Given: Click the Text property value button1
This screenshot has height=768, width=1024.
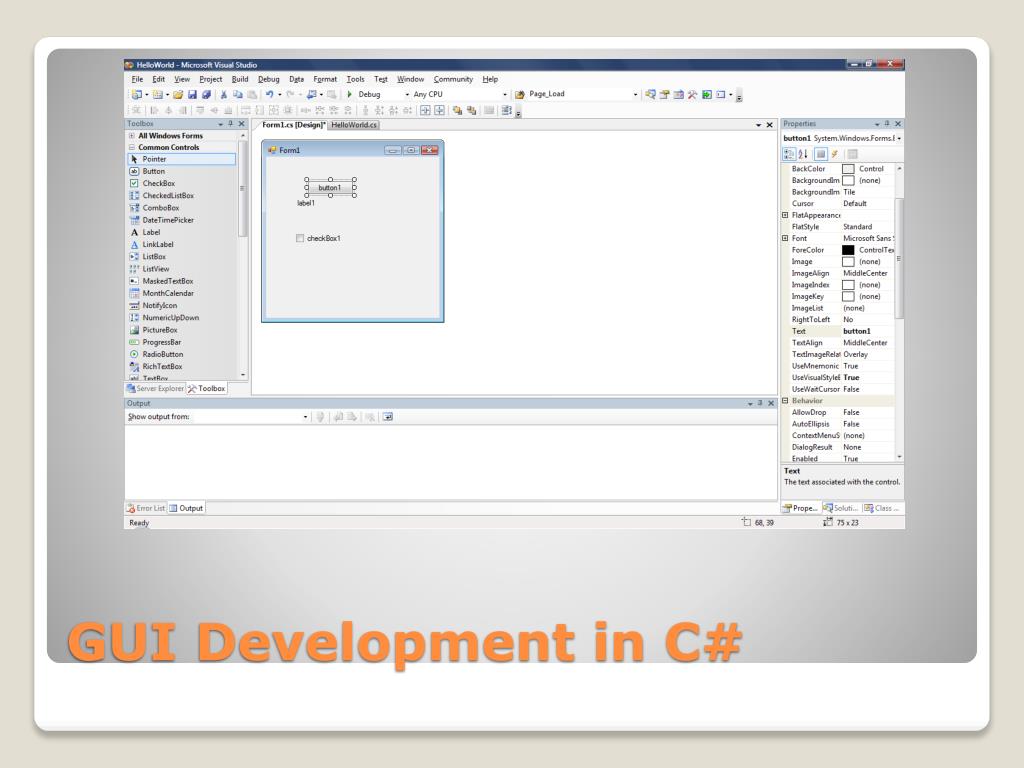Looking at the screenshot, I should [x=857, y=331].
